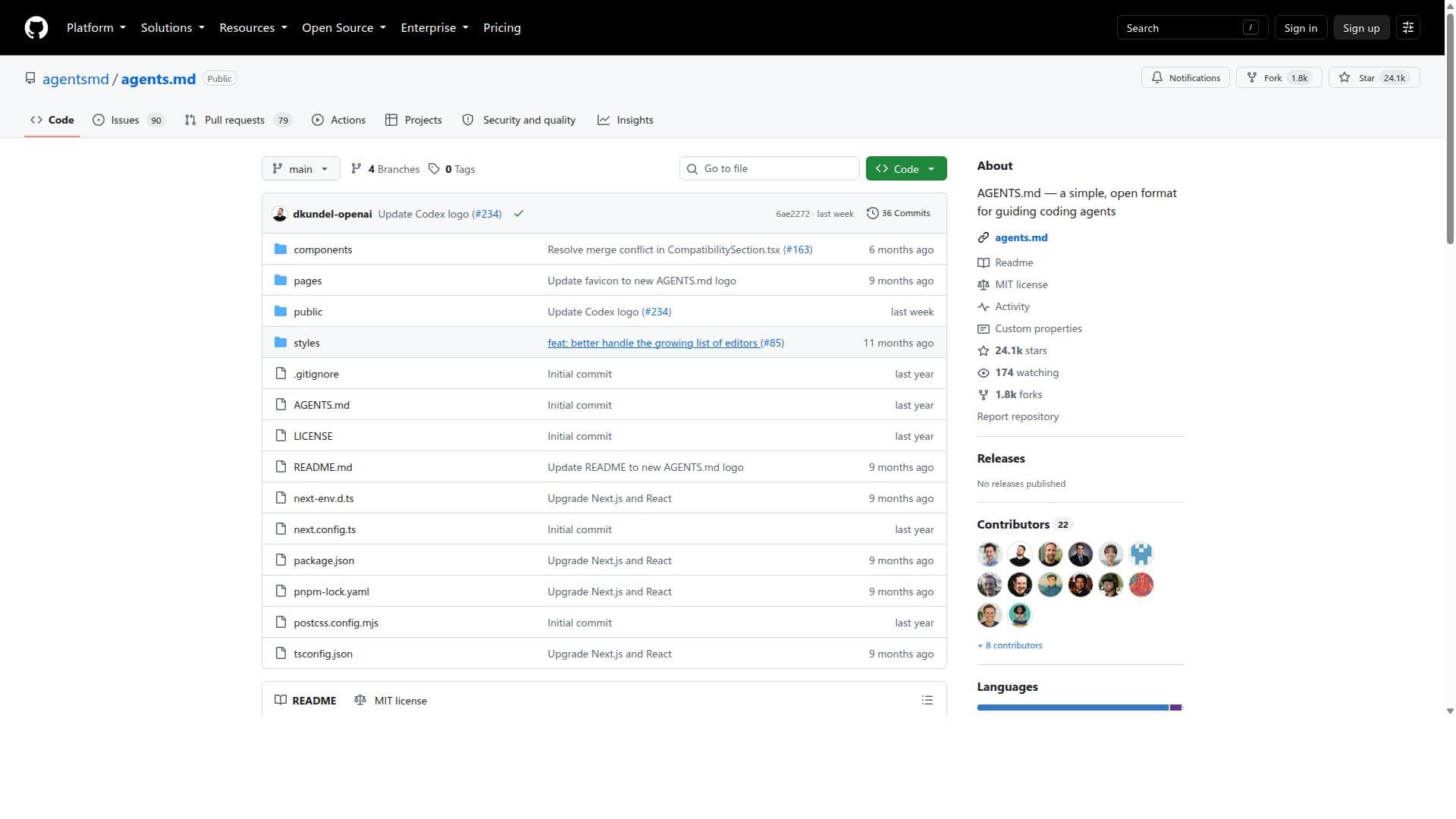Click the outline icon in the README header

tap(927, 701)
